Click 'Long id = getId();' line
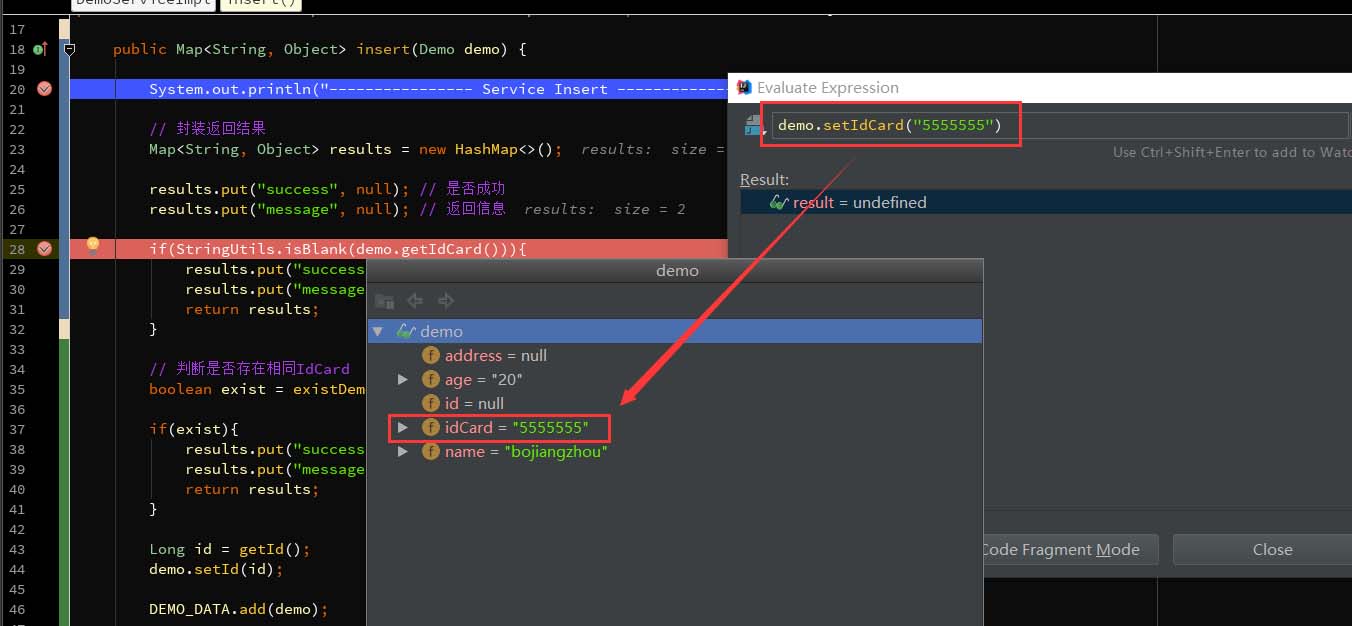 [x=230, y=549]
